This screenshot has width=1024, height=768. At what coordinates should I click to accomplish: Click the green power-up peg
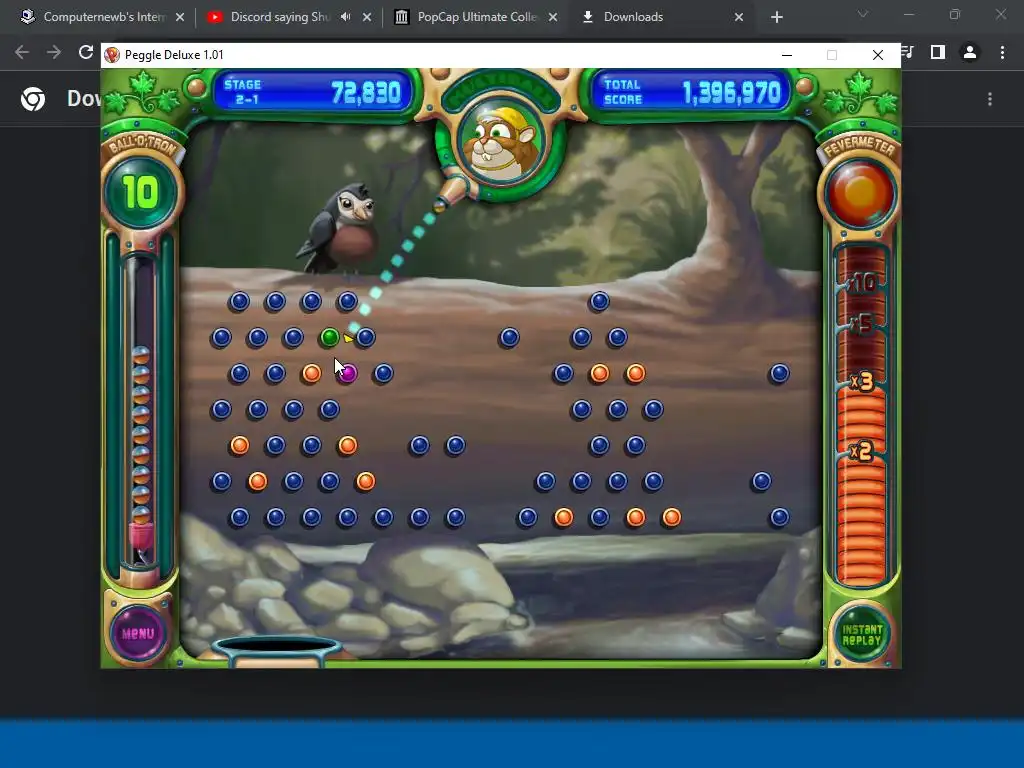tap(330, 338)
